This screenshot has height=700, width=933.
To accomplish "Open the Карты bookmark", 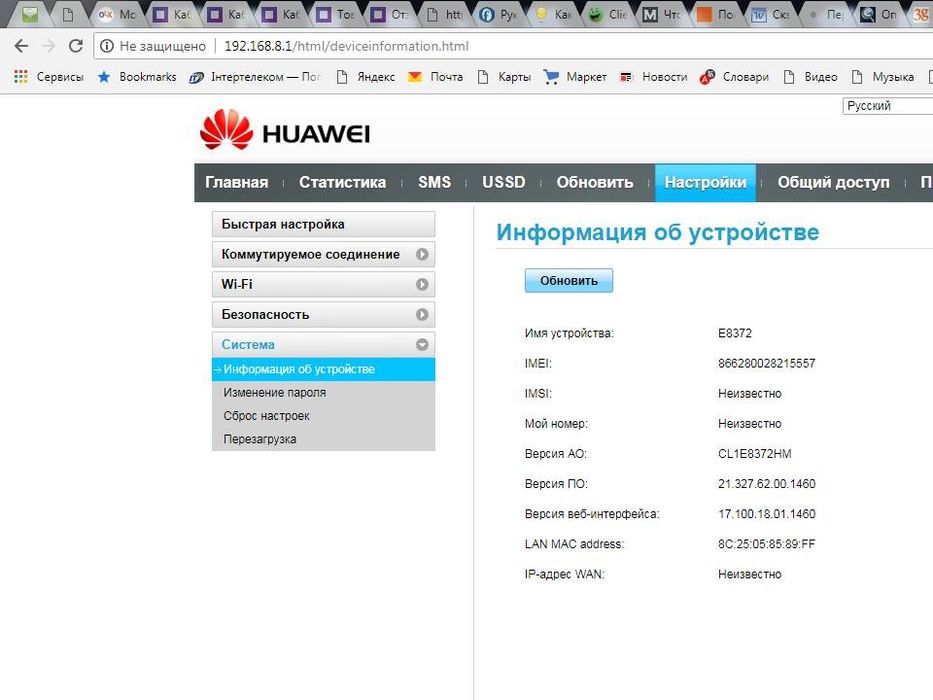I will click(x=504, y=77).
